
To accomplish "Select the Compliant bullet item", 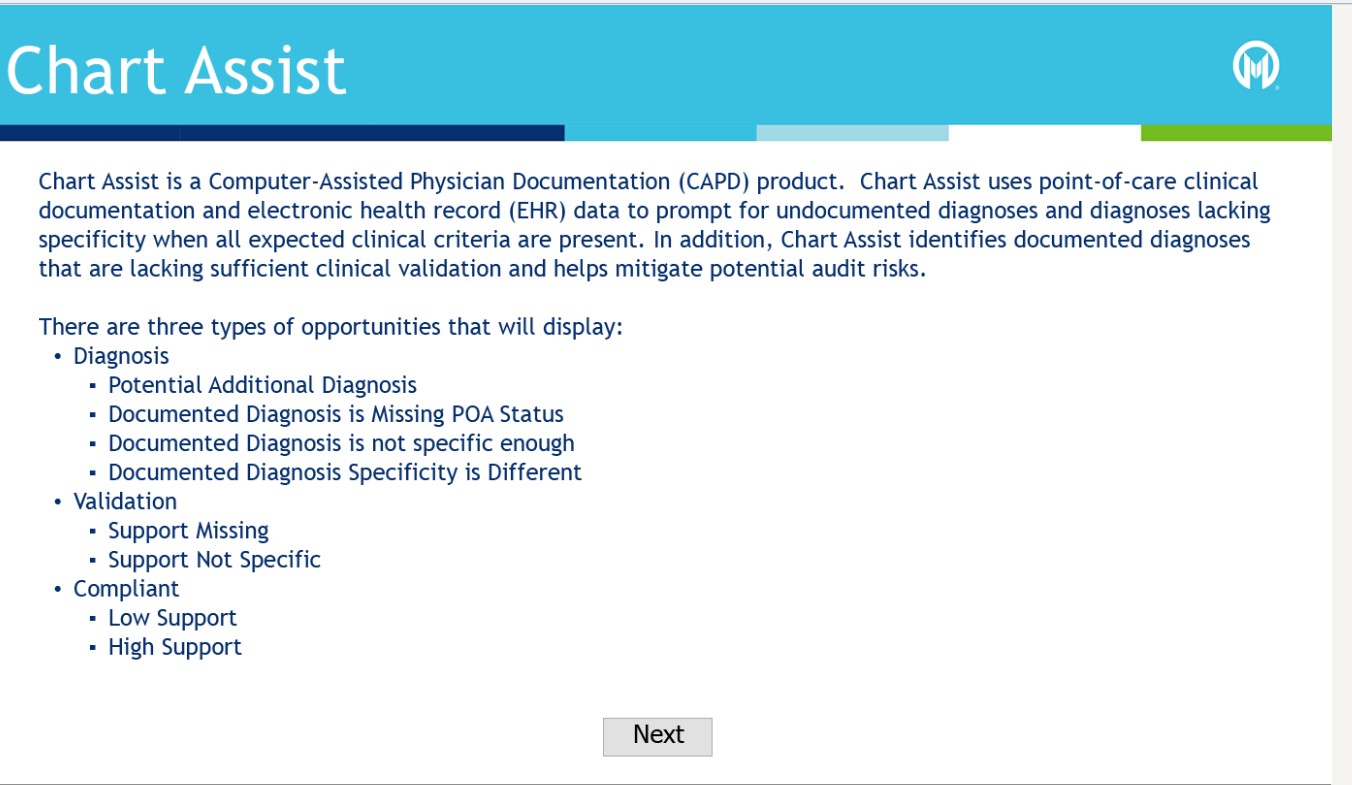I will click(x=126, y=588).
